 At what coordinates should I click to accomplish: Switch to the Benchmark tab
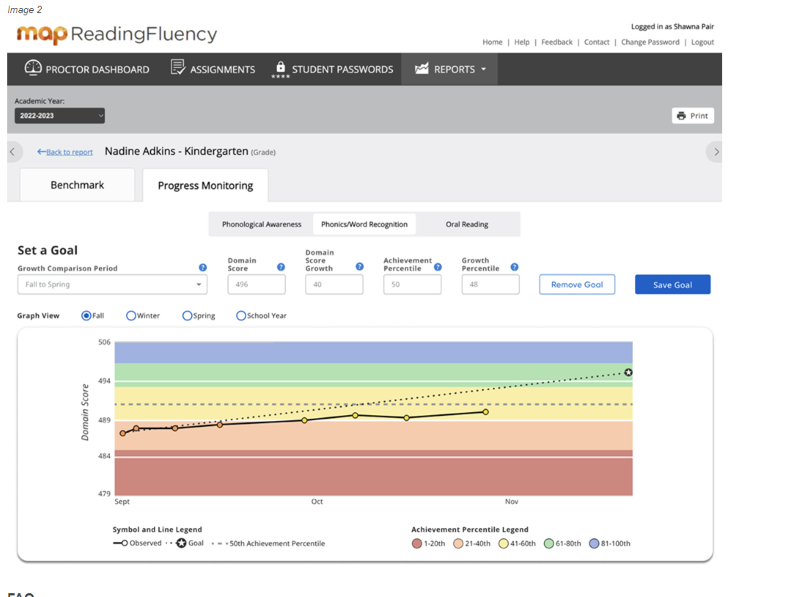77,185
